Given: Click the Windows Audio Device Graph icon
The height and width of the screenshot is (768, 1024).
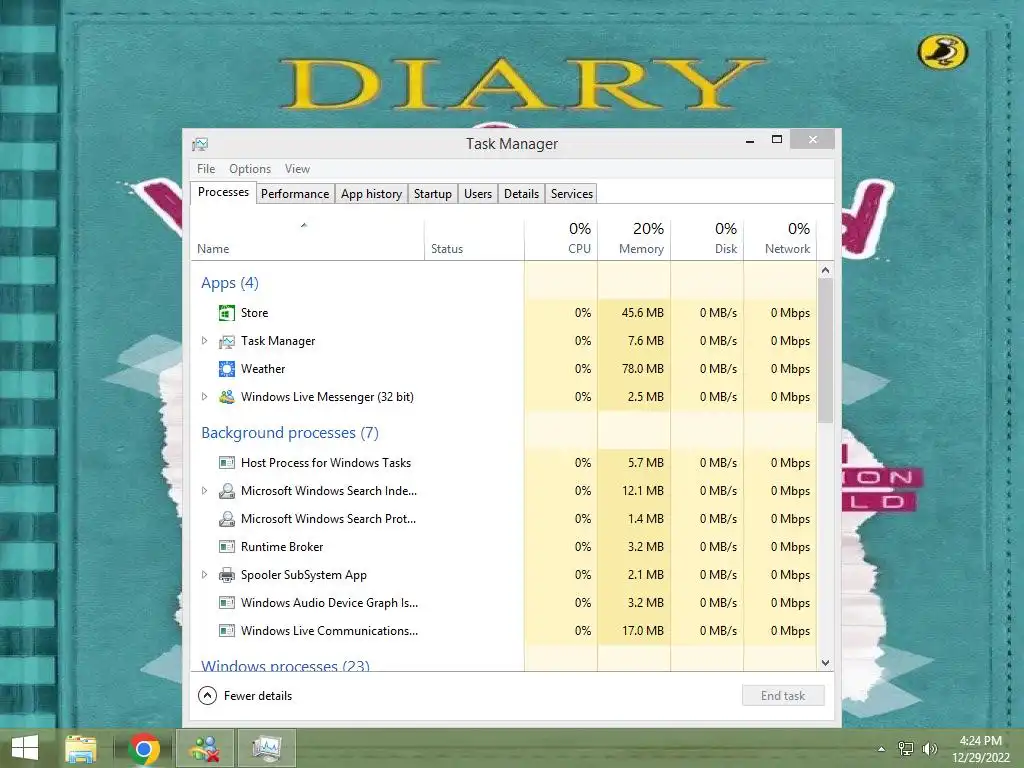Looking at the screenshot, I should (227, 603).
